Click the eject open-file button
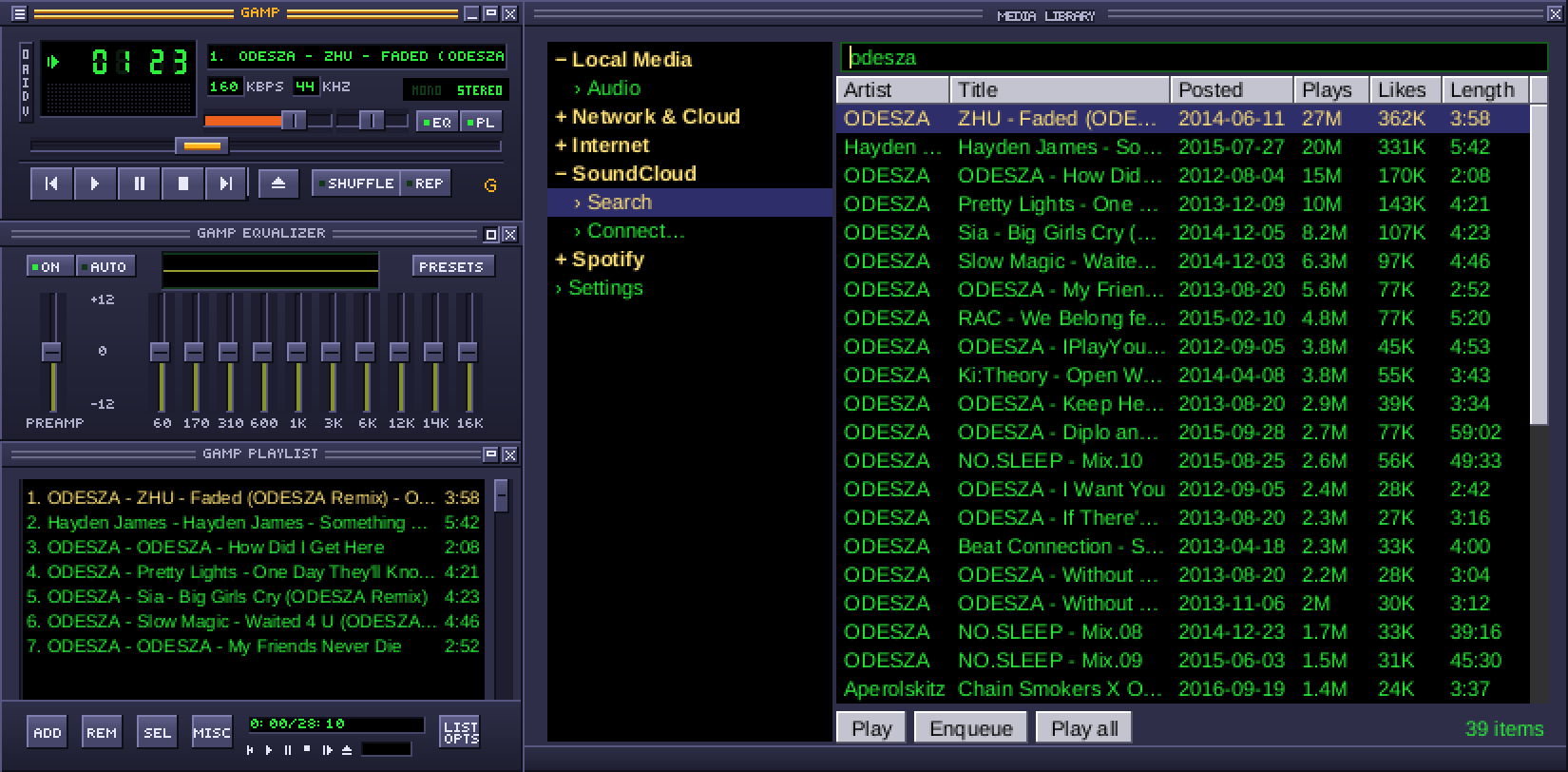 [x=278, y=183]
